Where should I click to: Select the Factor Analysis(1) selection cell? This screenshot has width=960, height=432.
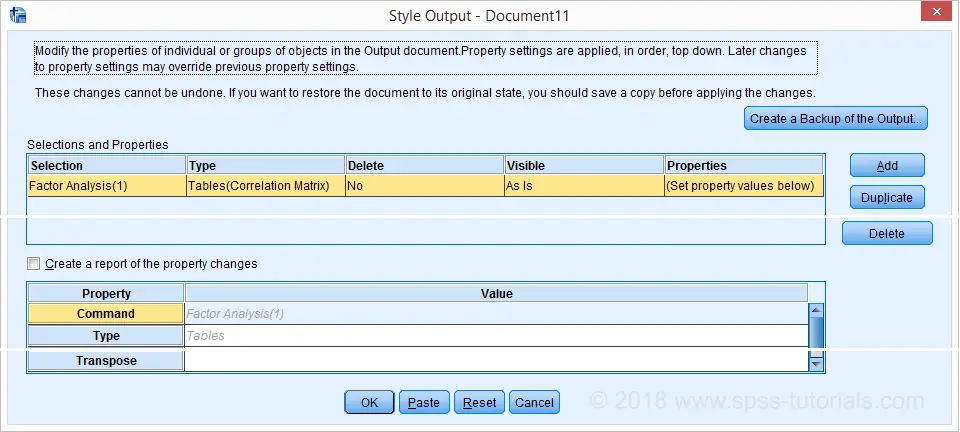(x=107, y=186)
